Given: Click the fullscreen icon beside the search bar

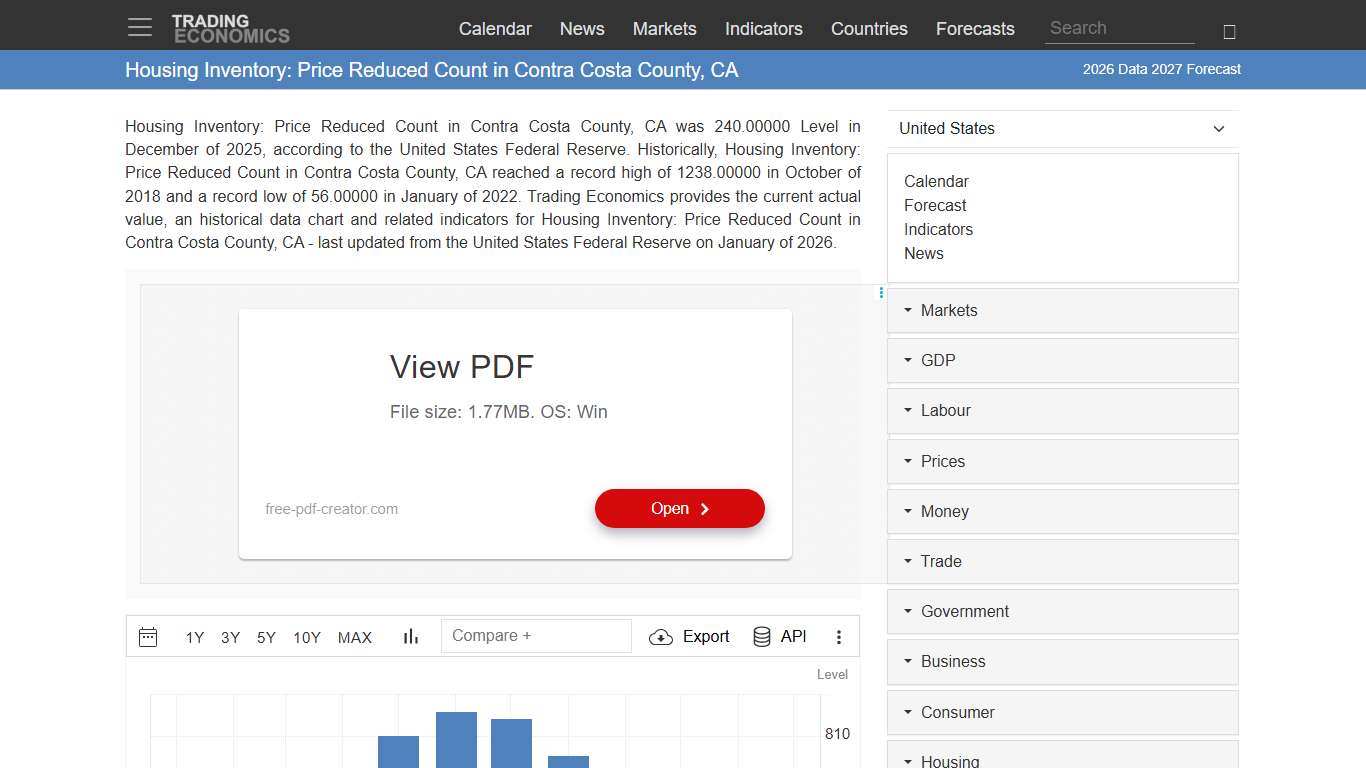Looking at the screenshot, I should 1229,30.
